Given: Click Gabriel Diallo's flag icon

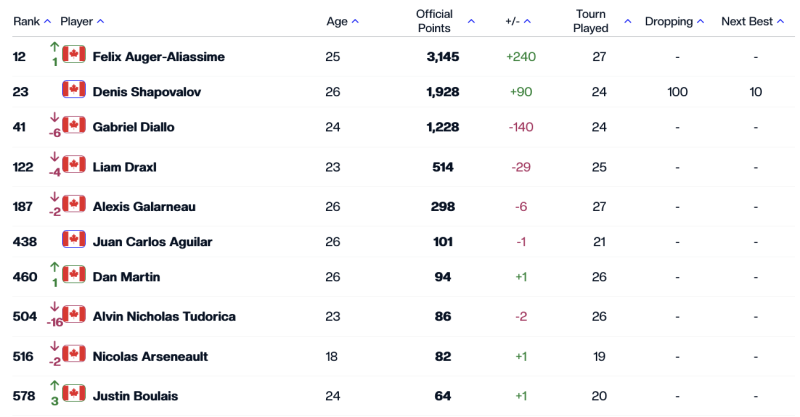Looking at the screenshot, I should (73, 127).
